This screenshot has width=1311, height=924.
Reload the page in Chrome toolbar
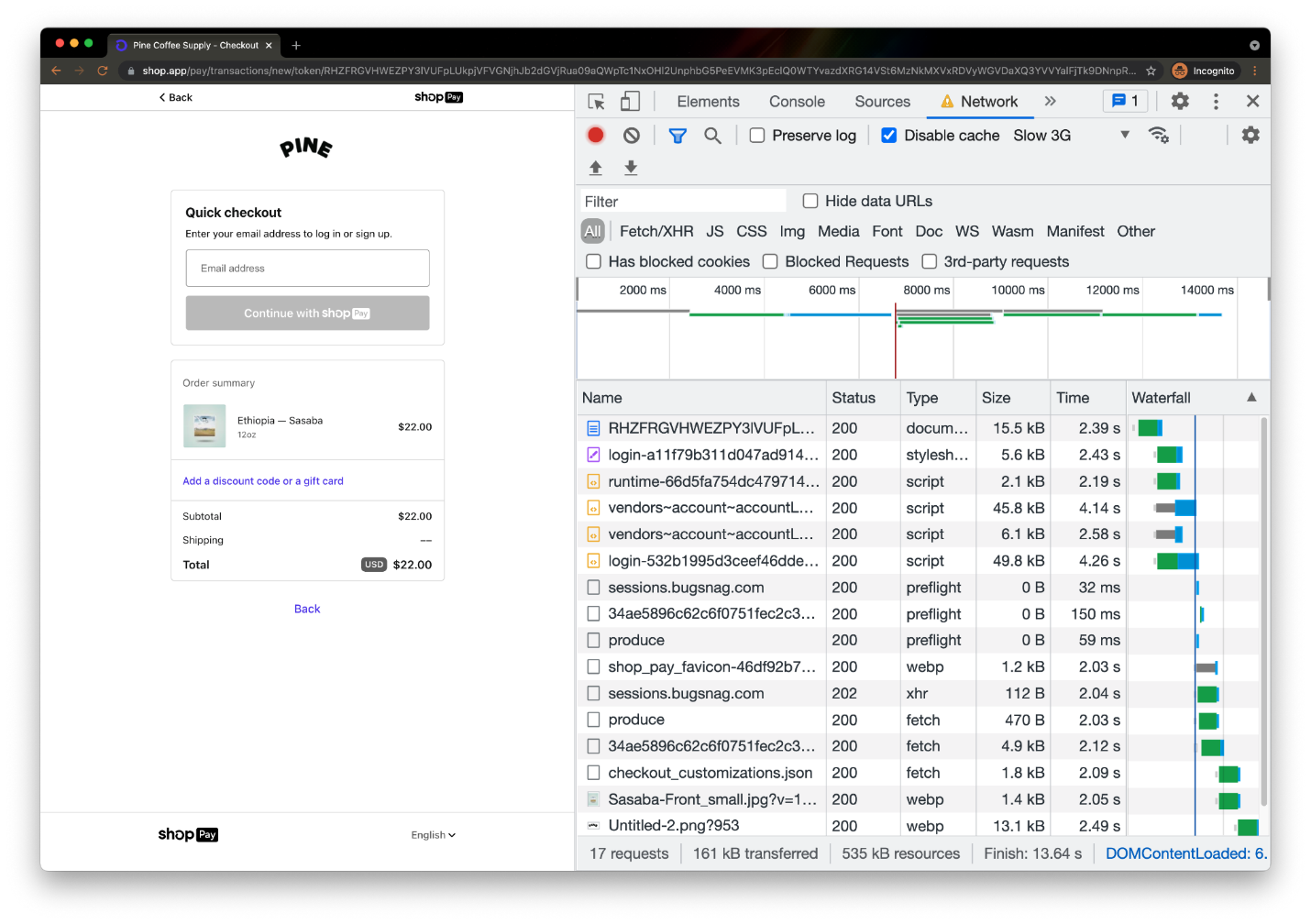[x=103, y=71]
